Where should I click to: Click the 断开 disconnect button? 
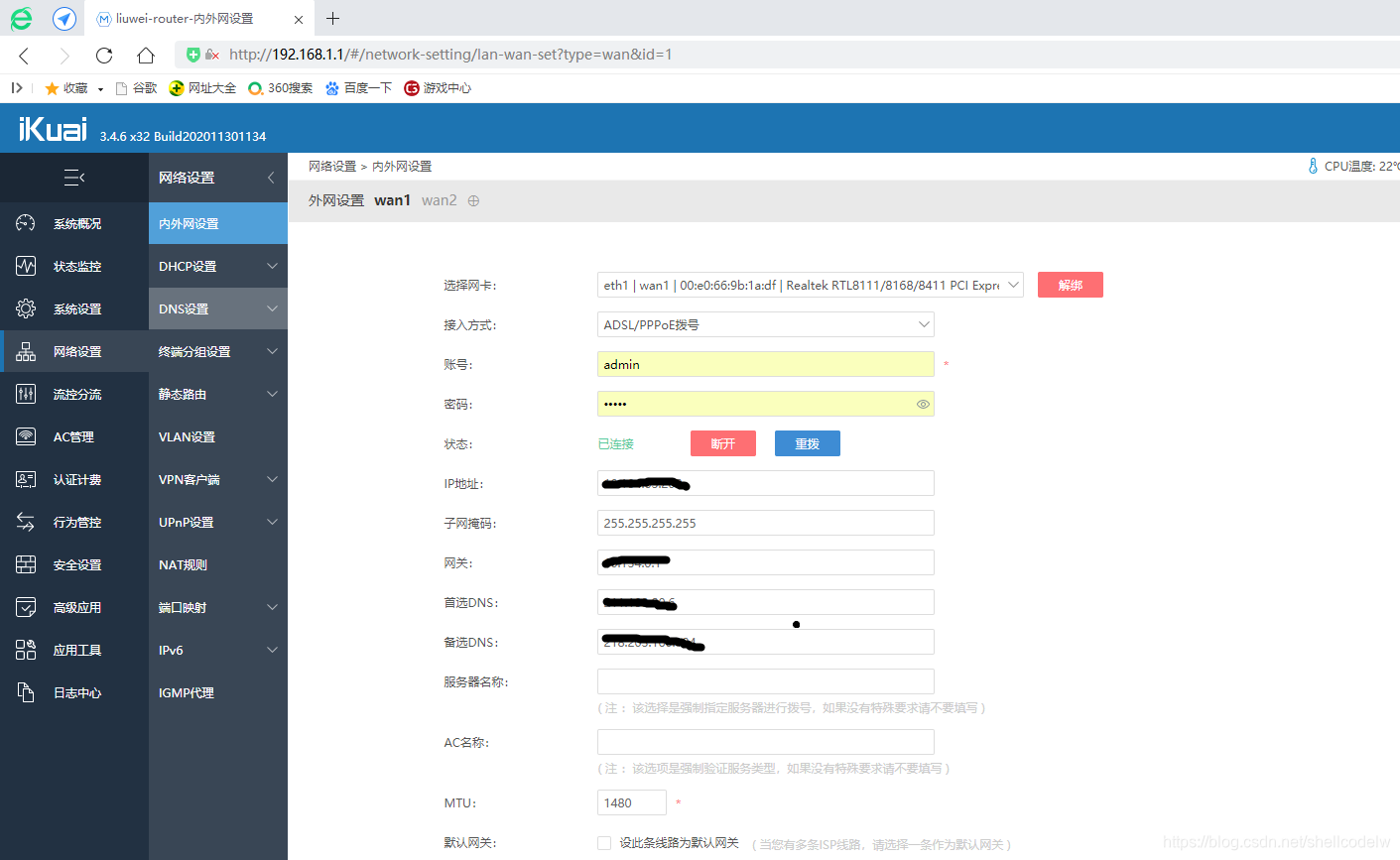(x=723, y=443)
